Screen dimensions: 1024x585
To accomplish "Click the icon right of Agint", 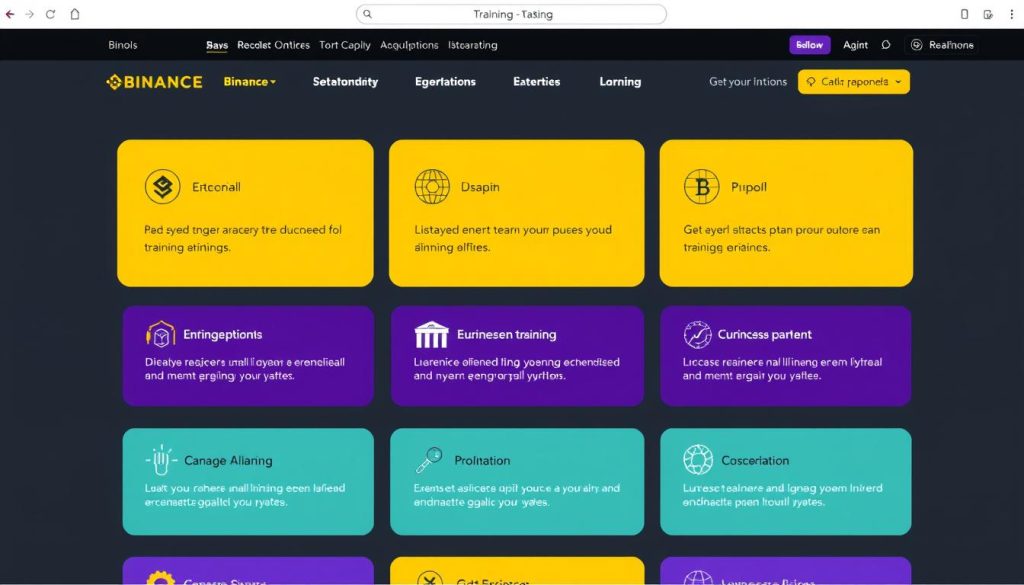I will click(x=886, y=45).
